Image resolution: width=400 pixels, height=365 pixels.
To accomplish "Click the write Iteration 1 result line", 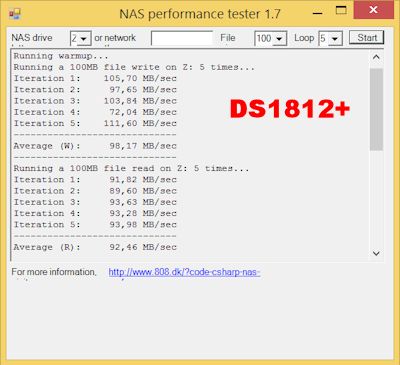I will click(x=95, y=78).
